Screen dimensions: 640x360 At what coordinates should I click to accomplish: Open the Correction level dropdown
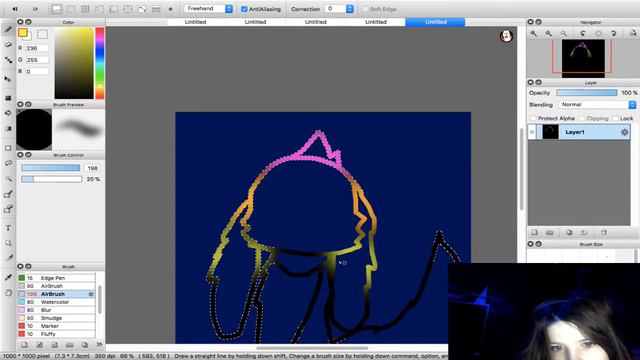[339, 9]
